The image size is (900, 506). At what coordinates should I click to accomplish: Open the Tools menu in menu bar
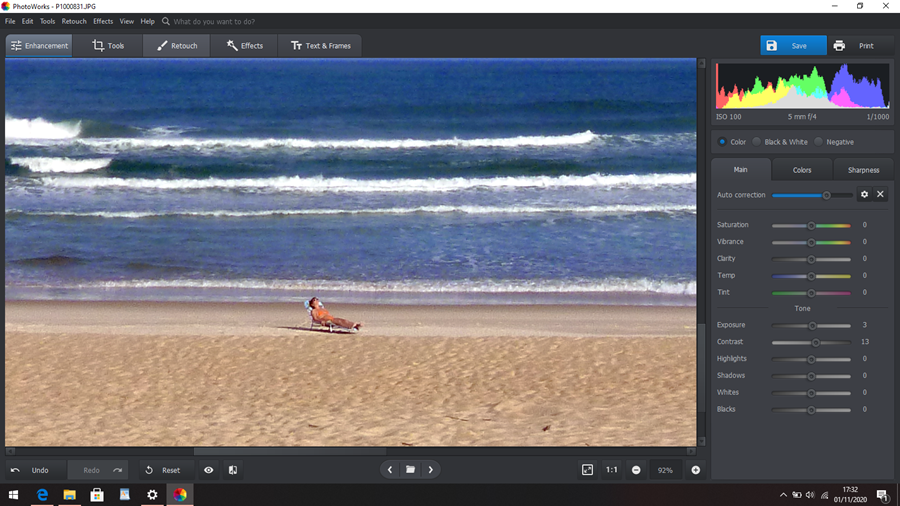[x=48, y=21]
